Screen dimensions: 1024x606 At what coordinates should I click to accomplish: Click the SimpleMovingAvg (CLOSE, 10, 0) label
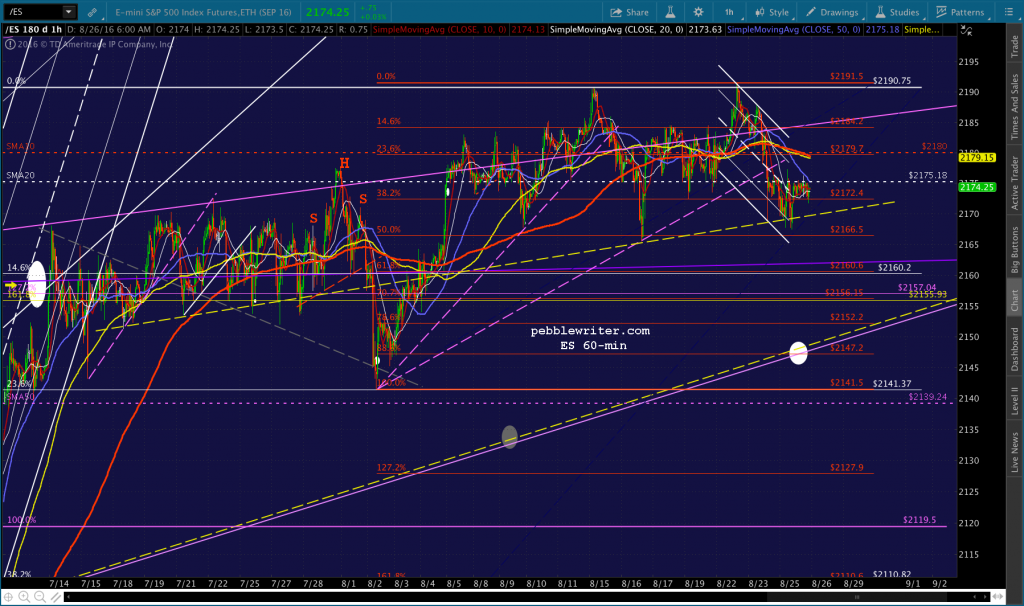coord(440,30)
